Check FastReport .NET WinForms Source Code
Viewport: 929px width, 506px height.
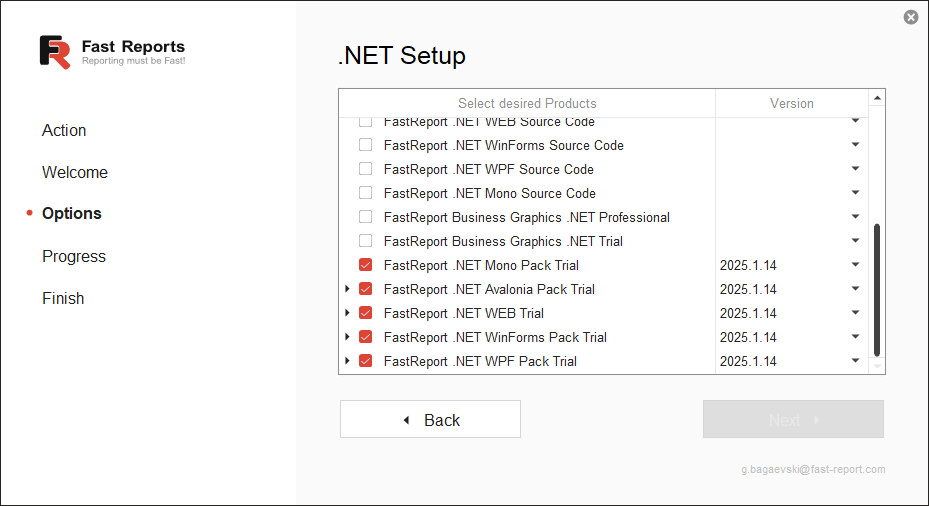(366, 145)
